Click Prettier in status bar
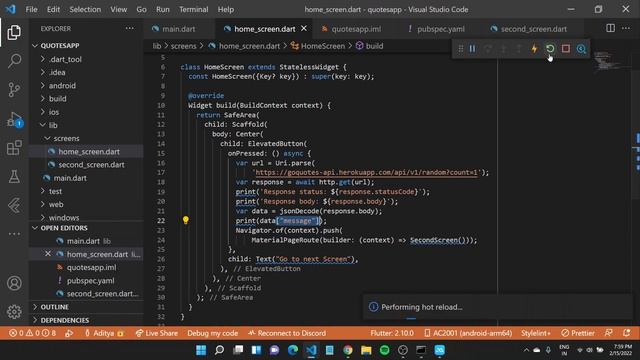The height and width of the screenshot is (360, 640). click(578, 333)
